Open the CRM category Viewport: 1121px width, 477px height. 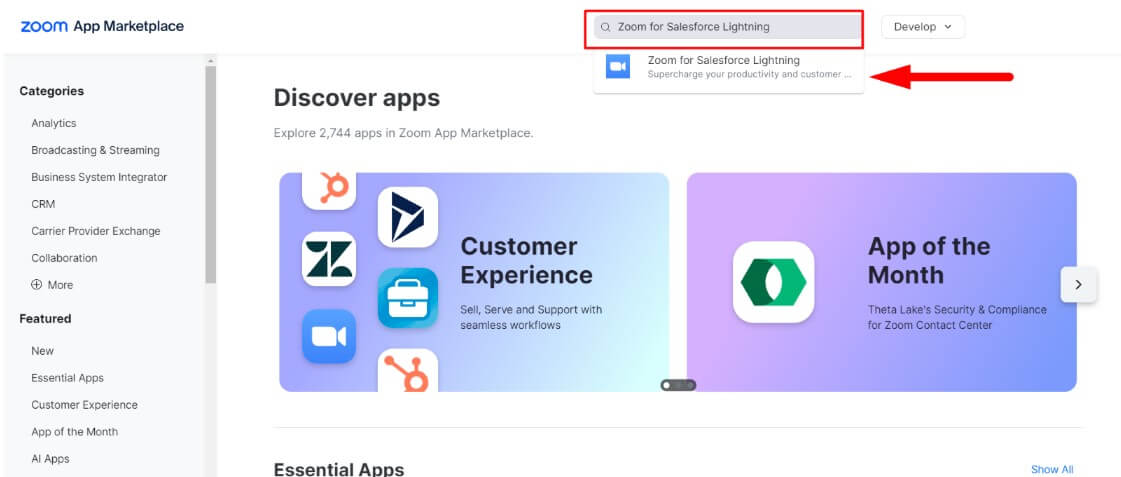pos(43,204)
